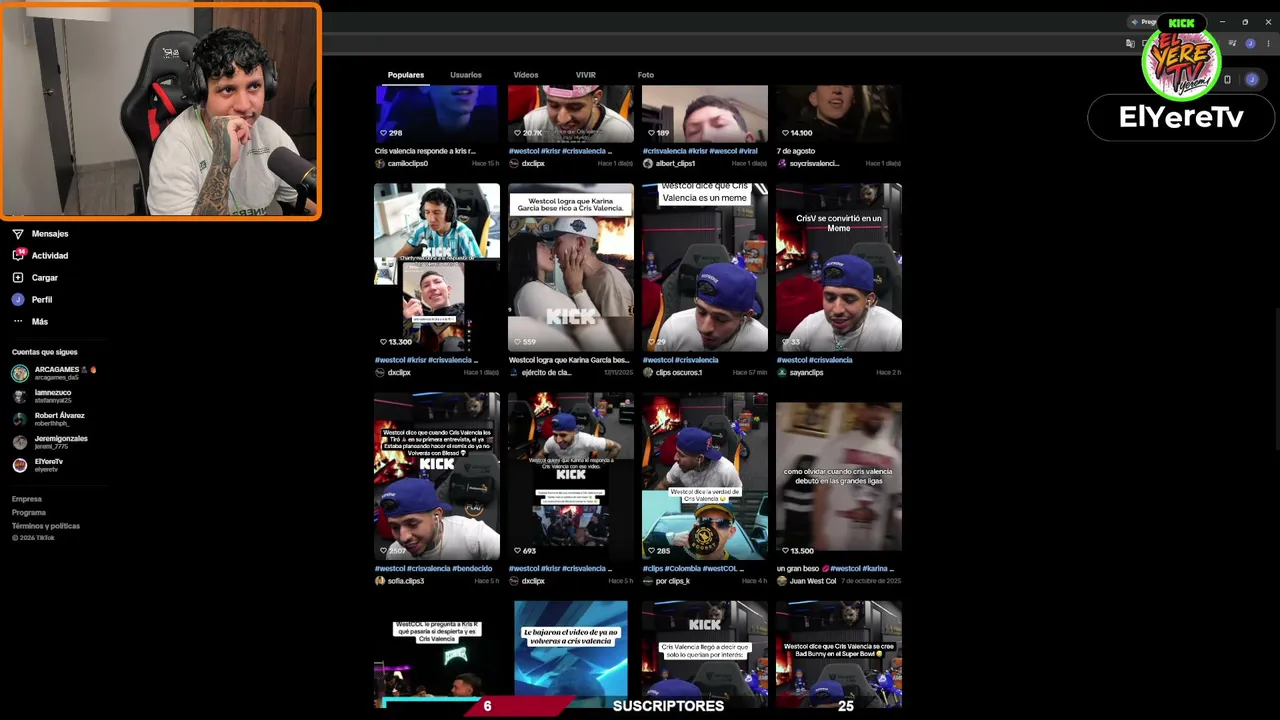Click the "#westcol #crisvalencia #bendecido" hashtags

pyautogui.click(x=433, y=569)
